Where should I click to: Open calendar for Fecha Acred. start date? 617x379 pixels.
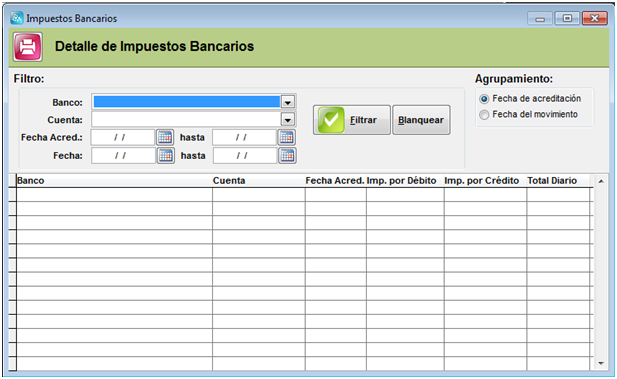coord(165,137)
